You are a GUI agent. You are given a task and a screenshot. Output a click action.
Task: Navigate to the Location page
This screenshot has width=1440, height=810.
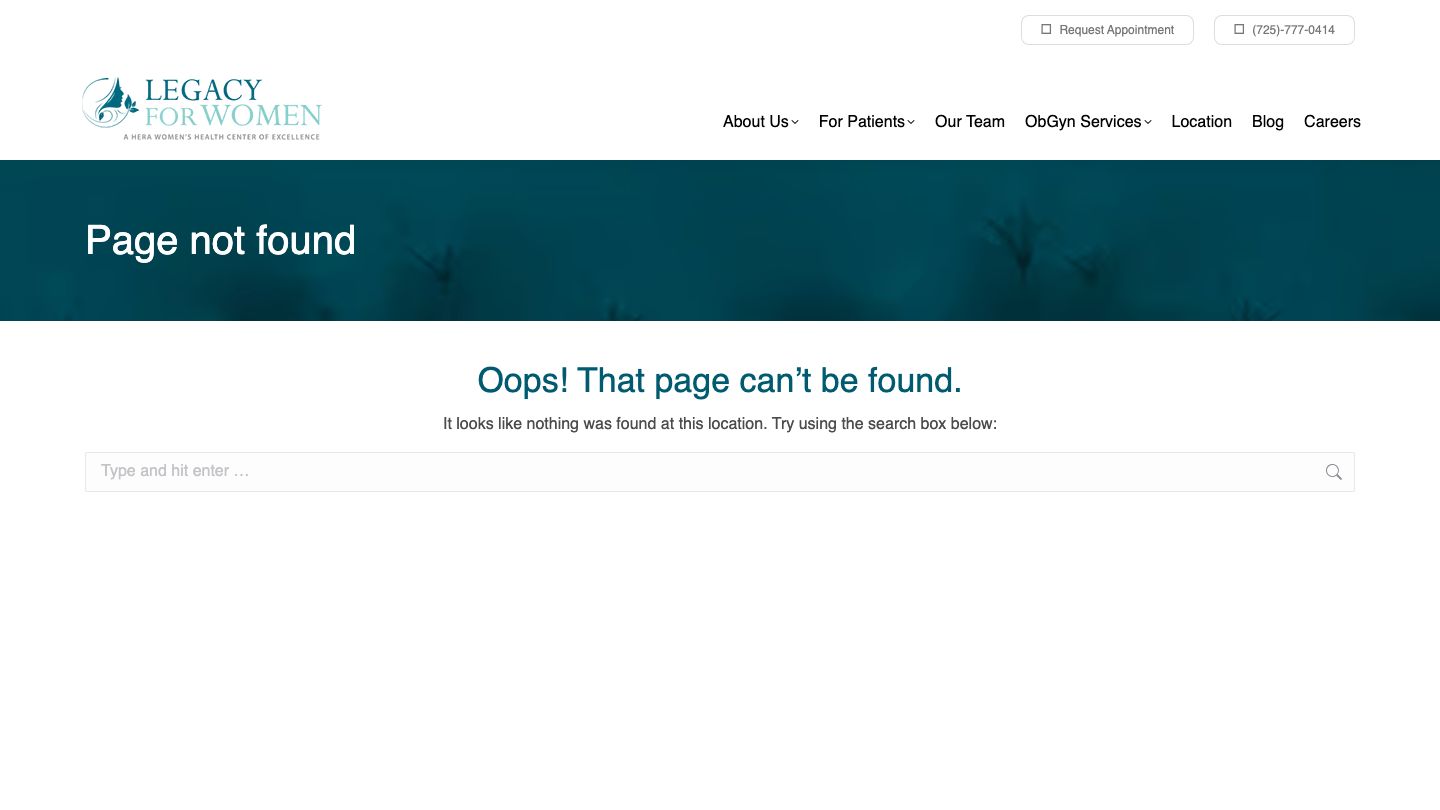coord(1201,121)
